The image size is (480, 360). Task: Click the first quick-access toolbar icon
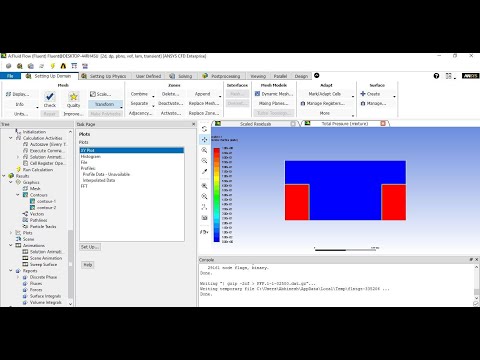tap(9, 66)
